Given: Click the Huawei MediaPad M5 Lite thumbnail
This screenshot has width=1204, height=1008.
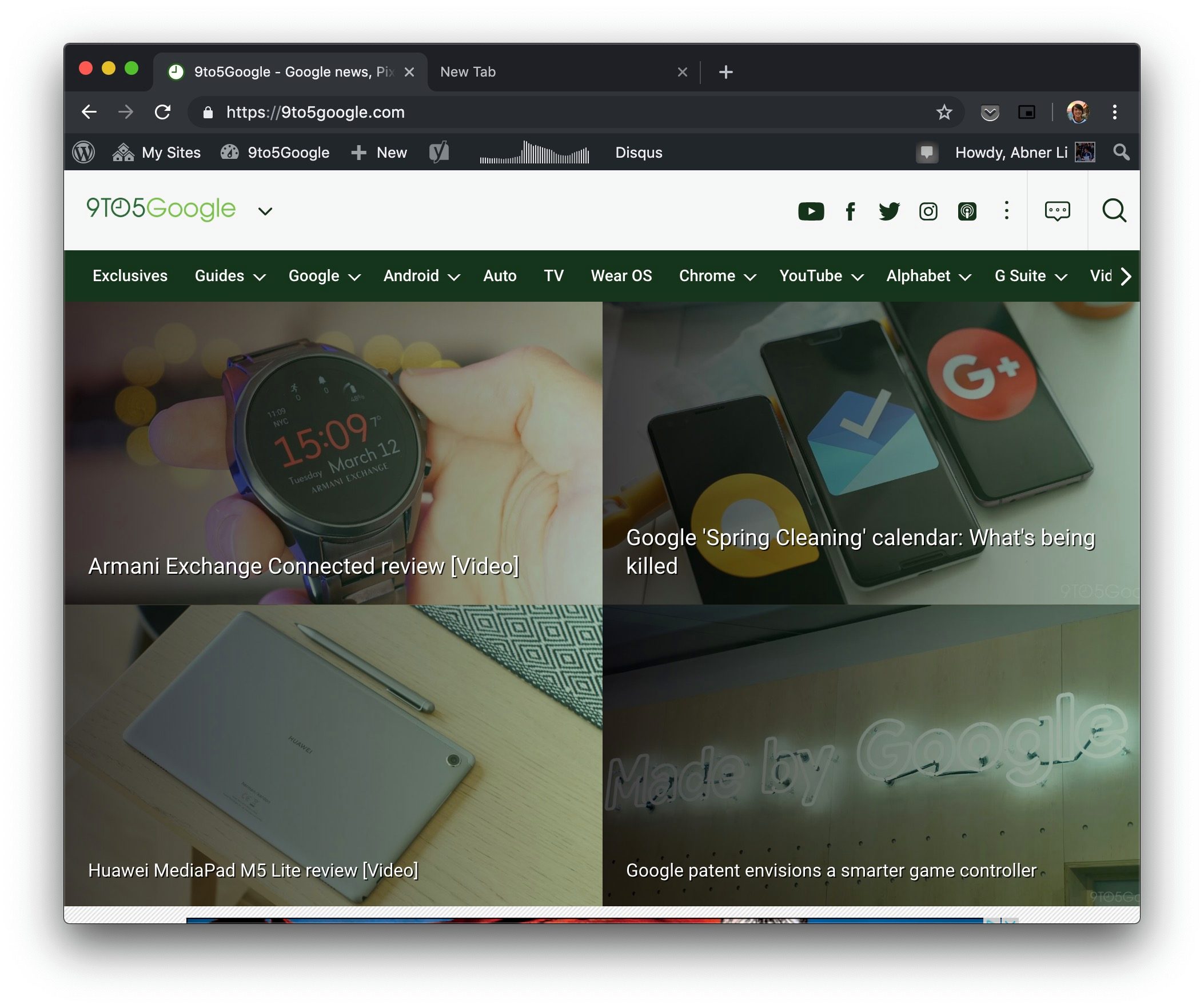Looking at the screenshot, I should (x=333, y=745).
